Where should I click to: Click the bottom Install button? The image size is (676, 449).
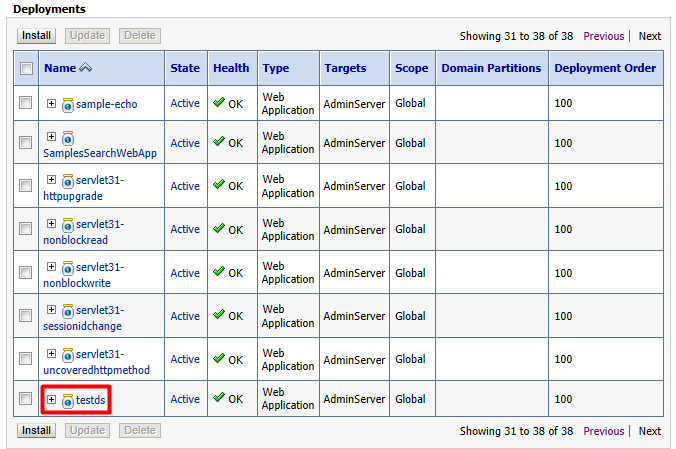(37, 430)
